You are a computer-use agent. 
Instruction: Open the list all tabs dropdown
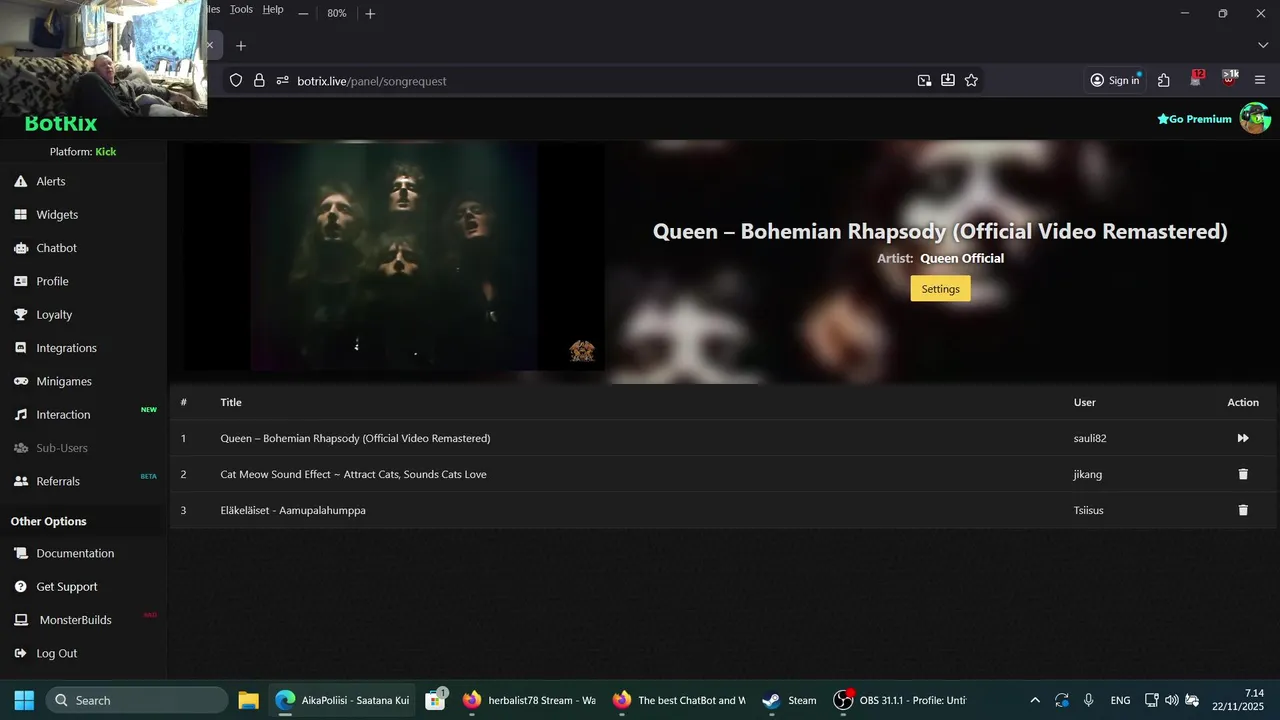click(1262, 46)
